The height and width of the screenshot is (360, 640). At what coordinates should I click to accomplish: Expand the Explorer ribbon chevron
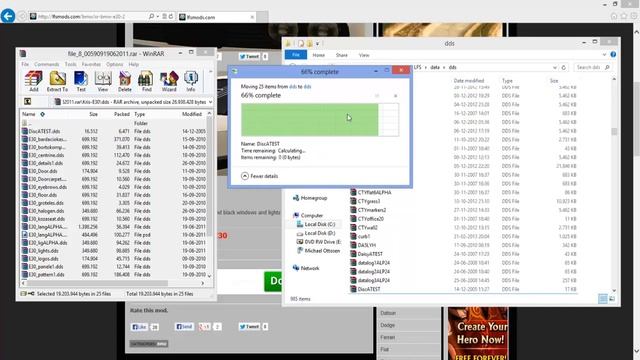[604, 55]
